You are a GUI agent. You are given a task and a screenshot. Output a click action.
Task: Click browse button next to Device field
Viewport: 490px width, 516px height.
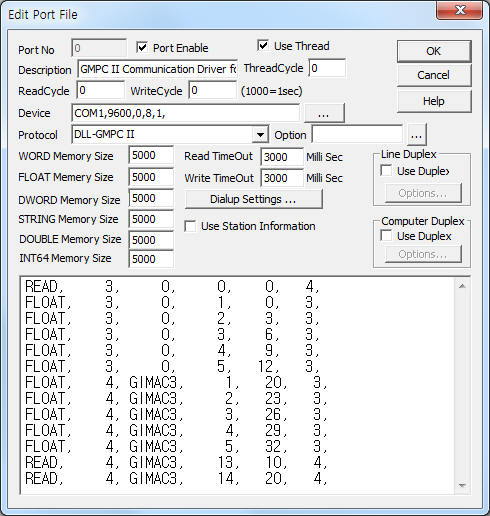coord(324,113)
